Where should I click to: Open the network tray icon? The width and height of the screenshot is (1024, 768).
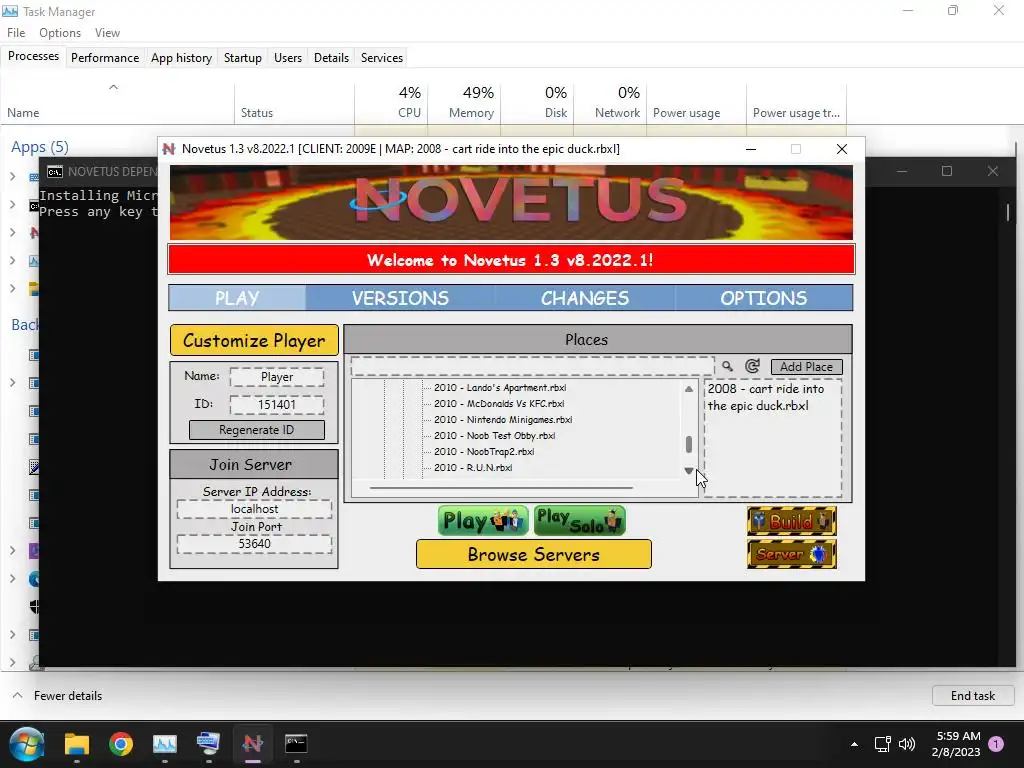tap(882, 744)
